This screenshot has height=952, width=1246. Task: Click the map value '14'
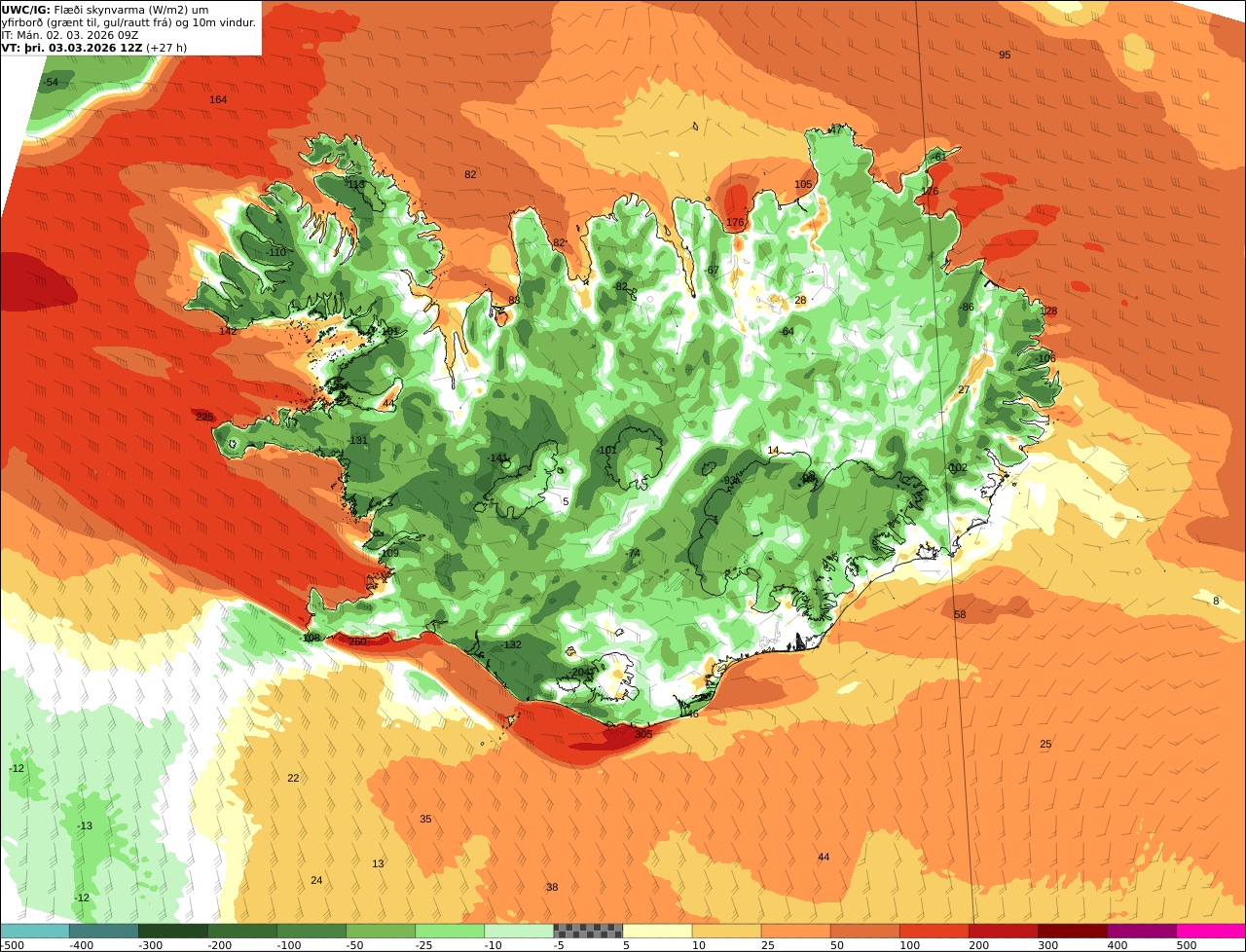774,451
